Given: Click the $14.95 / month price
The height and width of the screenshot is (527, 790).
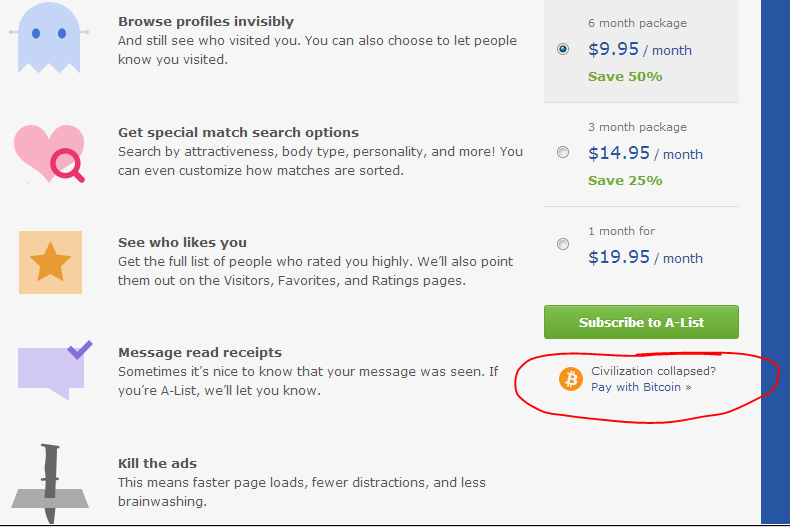Looking at the screenshot, I should point(645,153).
